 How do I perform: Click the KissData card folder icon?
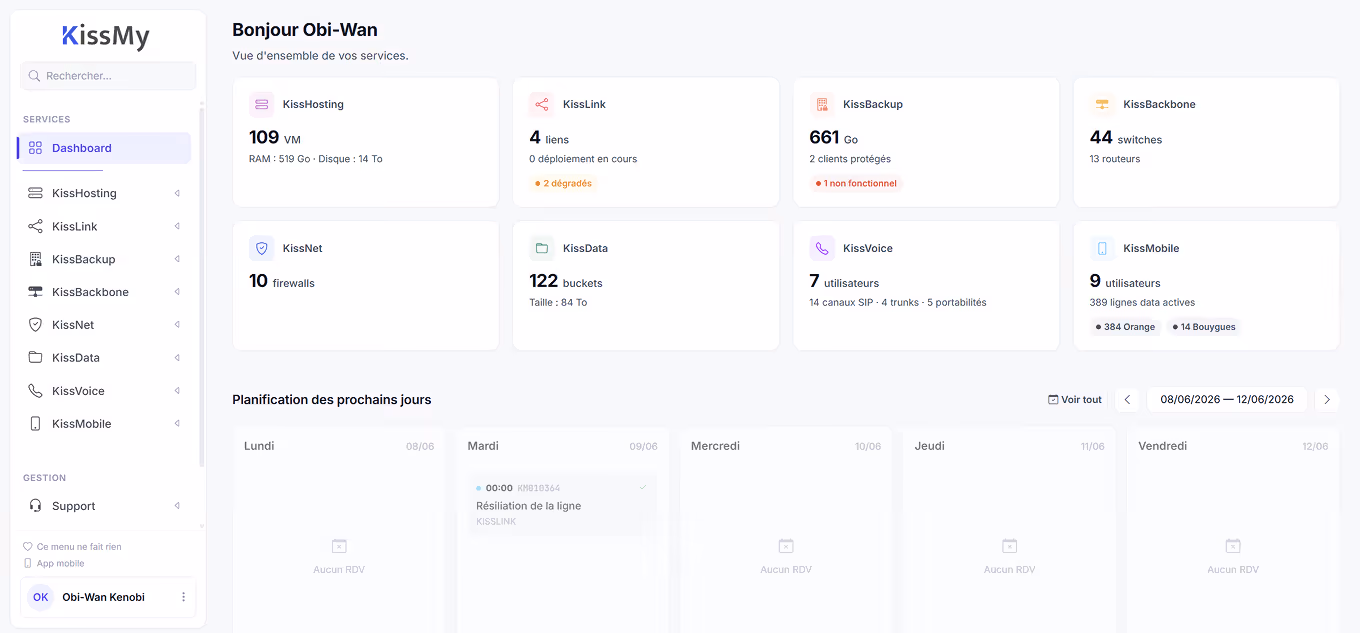(x=541, y=248)
